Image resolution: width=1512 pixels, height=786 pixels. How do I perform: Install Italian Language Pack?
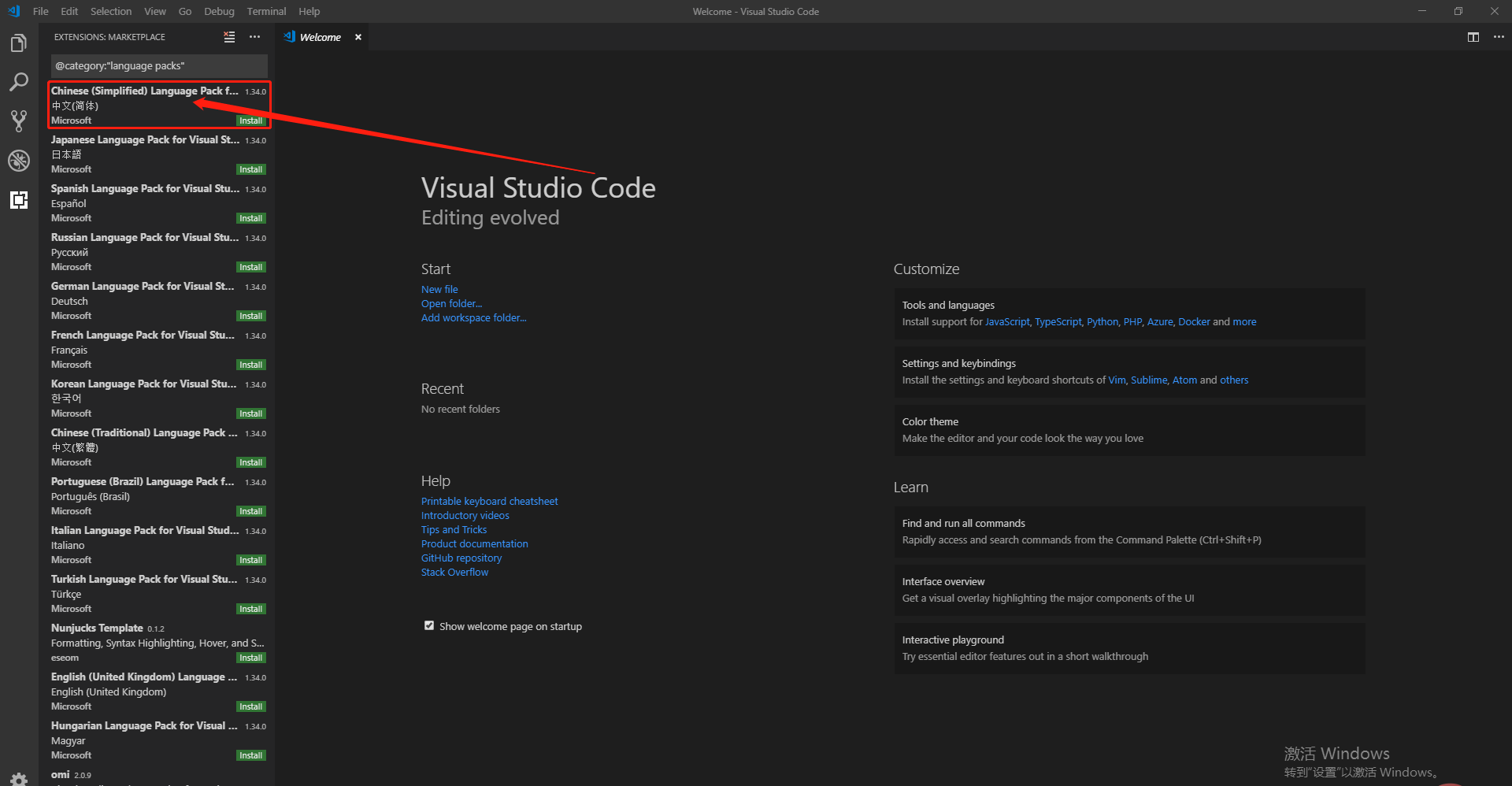[x=251, y=560]
